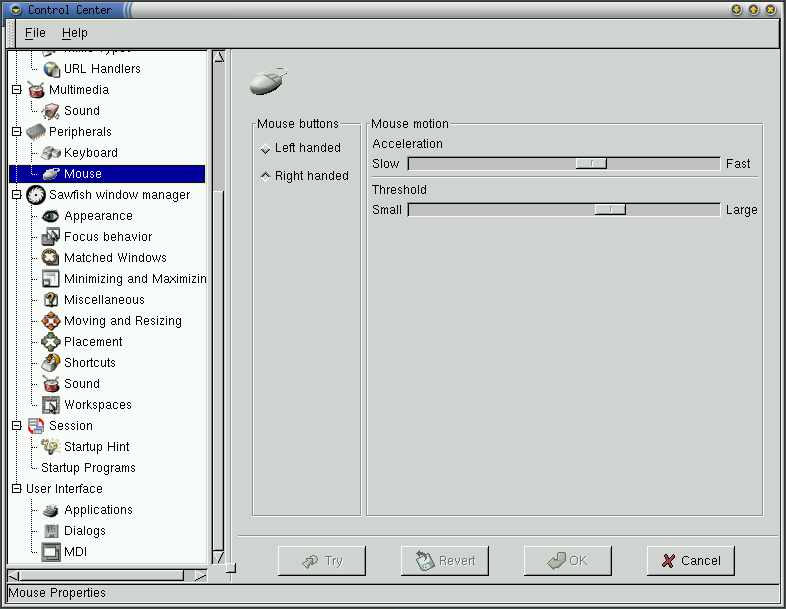Click the Matched Windows icon
This screenshot has width=786, height=609.
51,258
